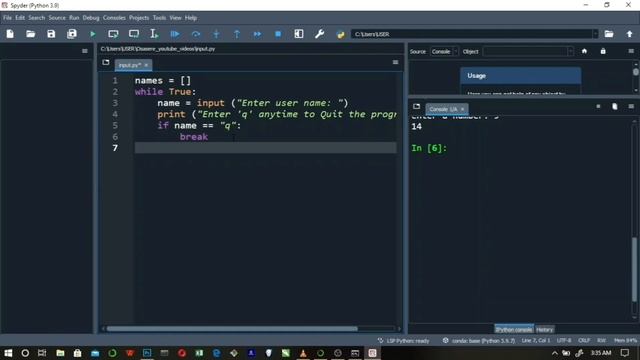Open the left pane's options menu

85,51
